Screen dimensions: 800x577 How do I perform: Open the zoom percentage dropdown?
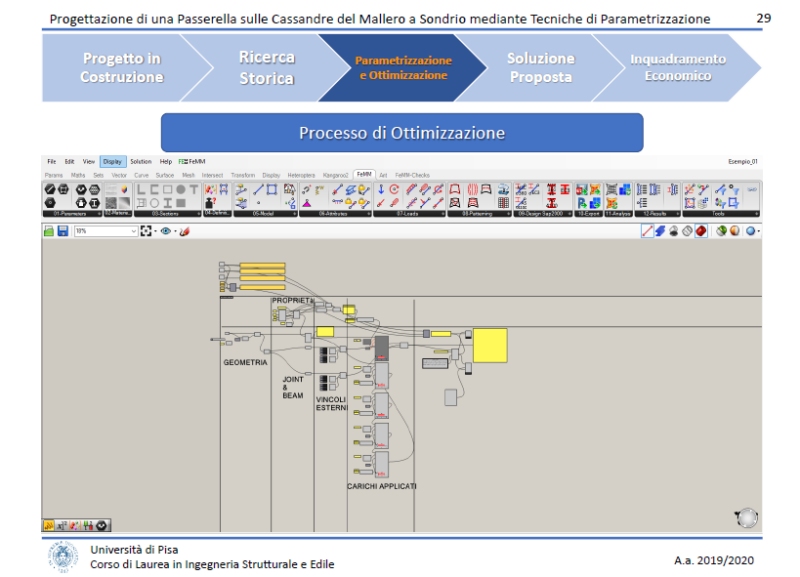click(x=132, y=231)
